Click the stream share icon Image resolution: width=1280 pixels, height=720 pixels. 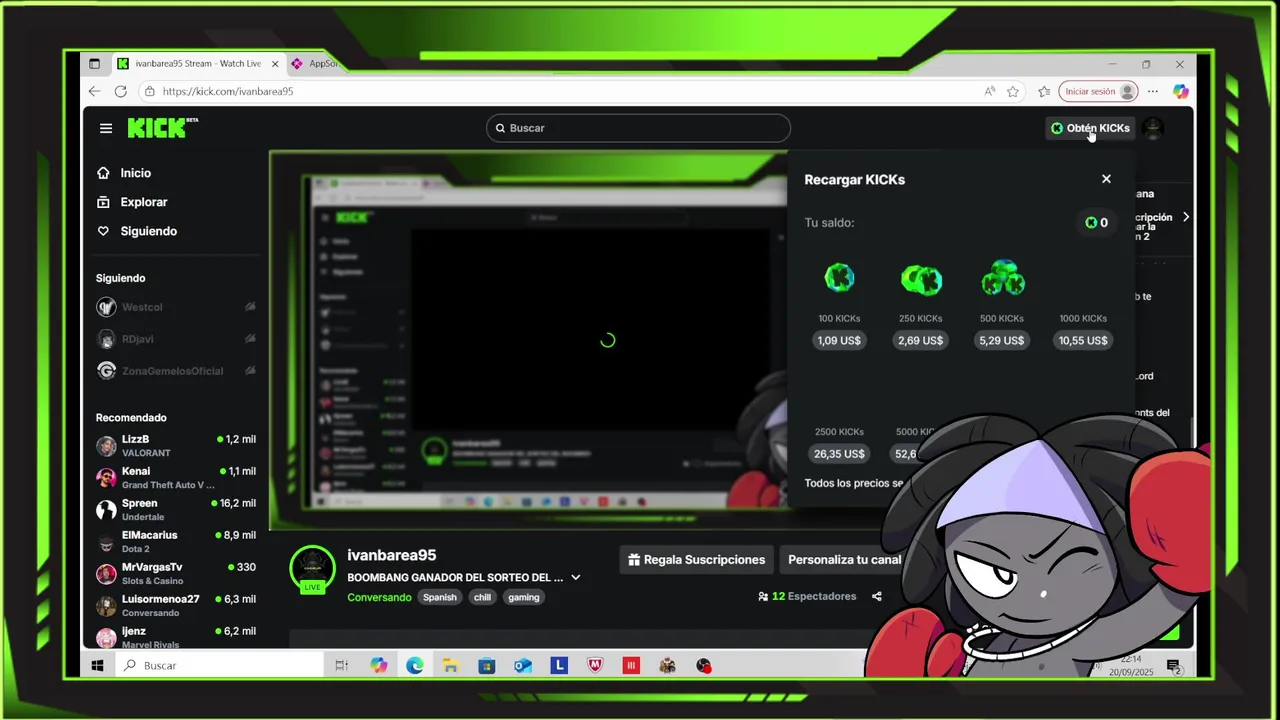tap(877, 597)
